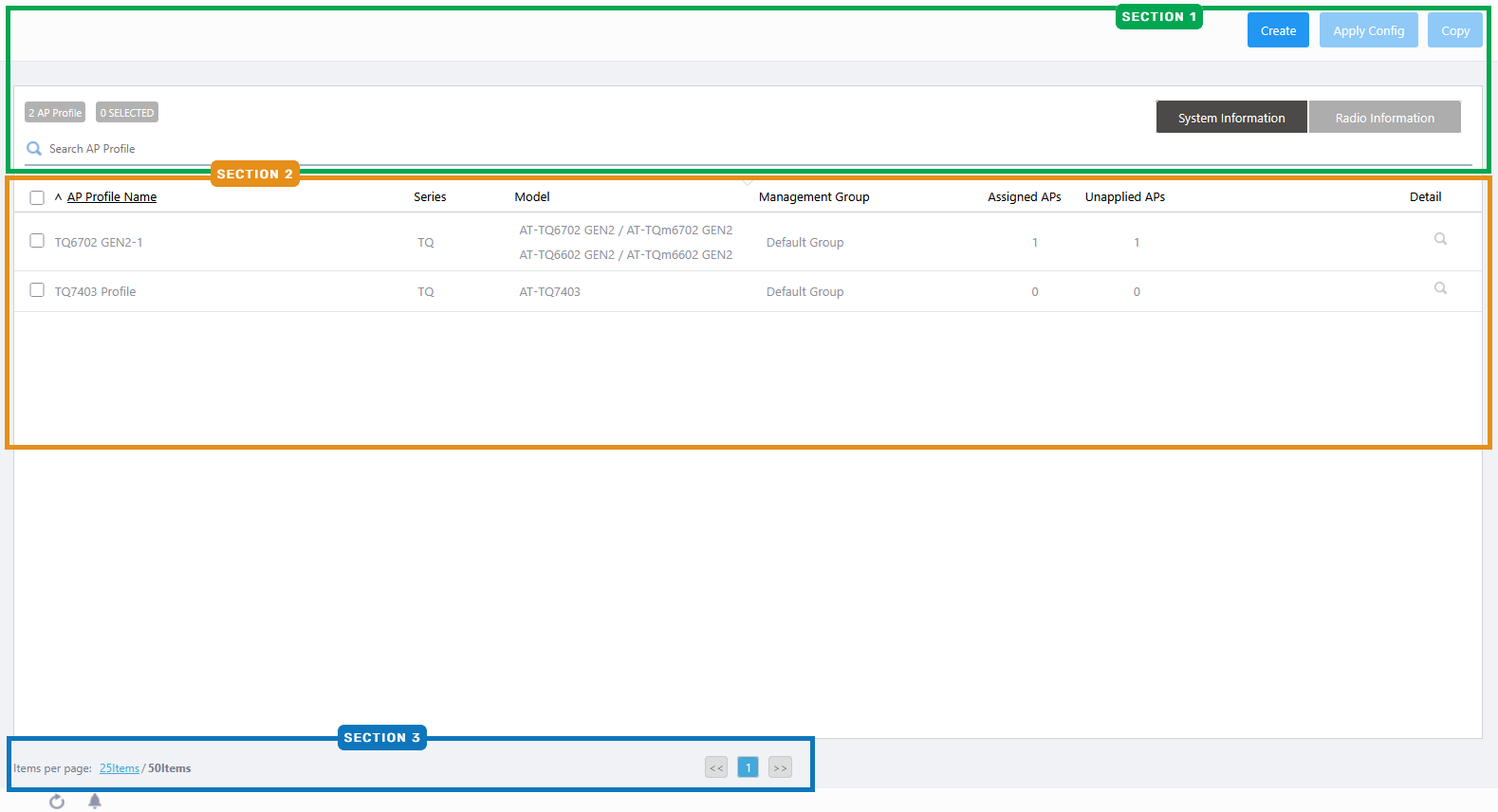Set items per page to 25Items
The height and width of the screenshot is (812, 1498).
(120, 768)
